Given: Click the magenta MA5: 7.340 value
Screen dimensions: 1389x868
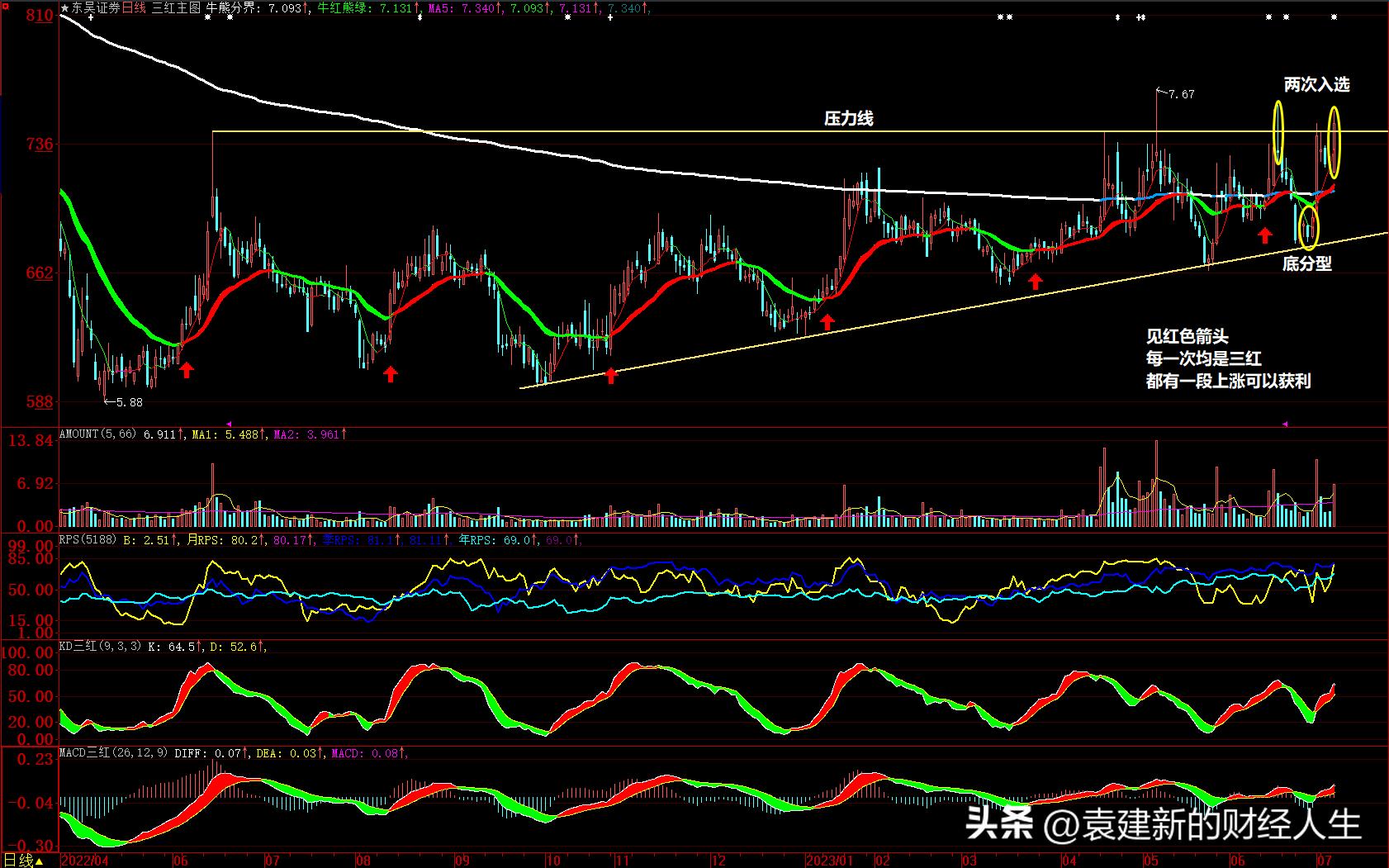Looking at the screenshot, I should pos(465,8).
